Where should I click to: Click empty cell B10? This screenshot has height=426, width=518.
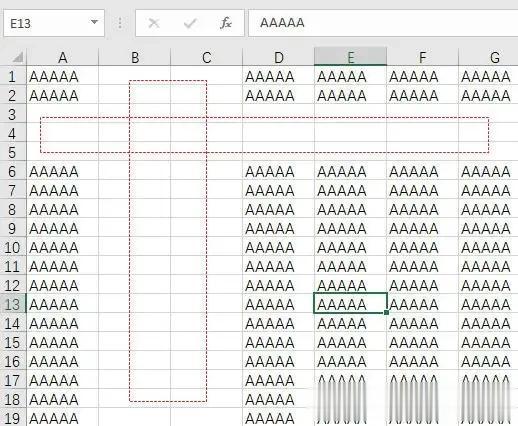[135, 248]
